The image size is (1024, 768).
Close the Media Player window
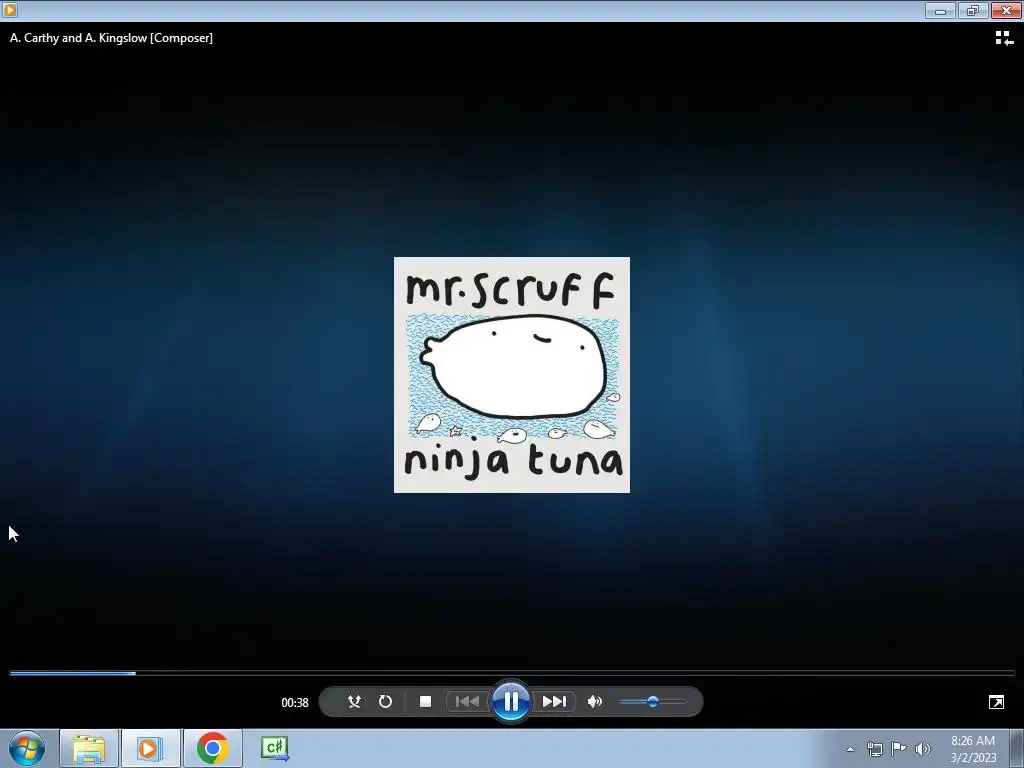[1006, 10]
